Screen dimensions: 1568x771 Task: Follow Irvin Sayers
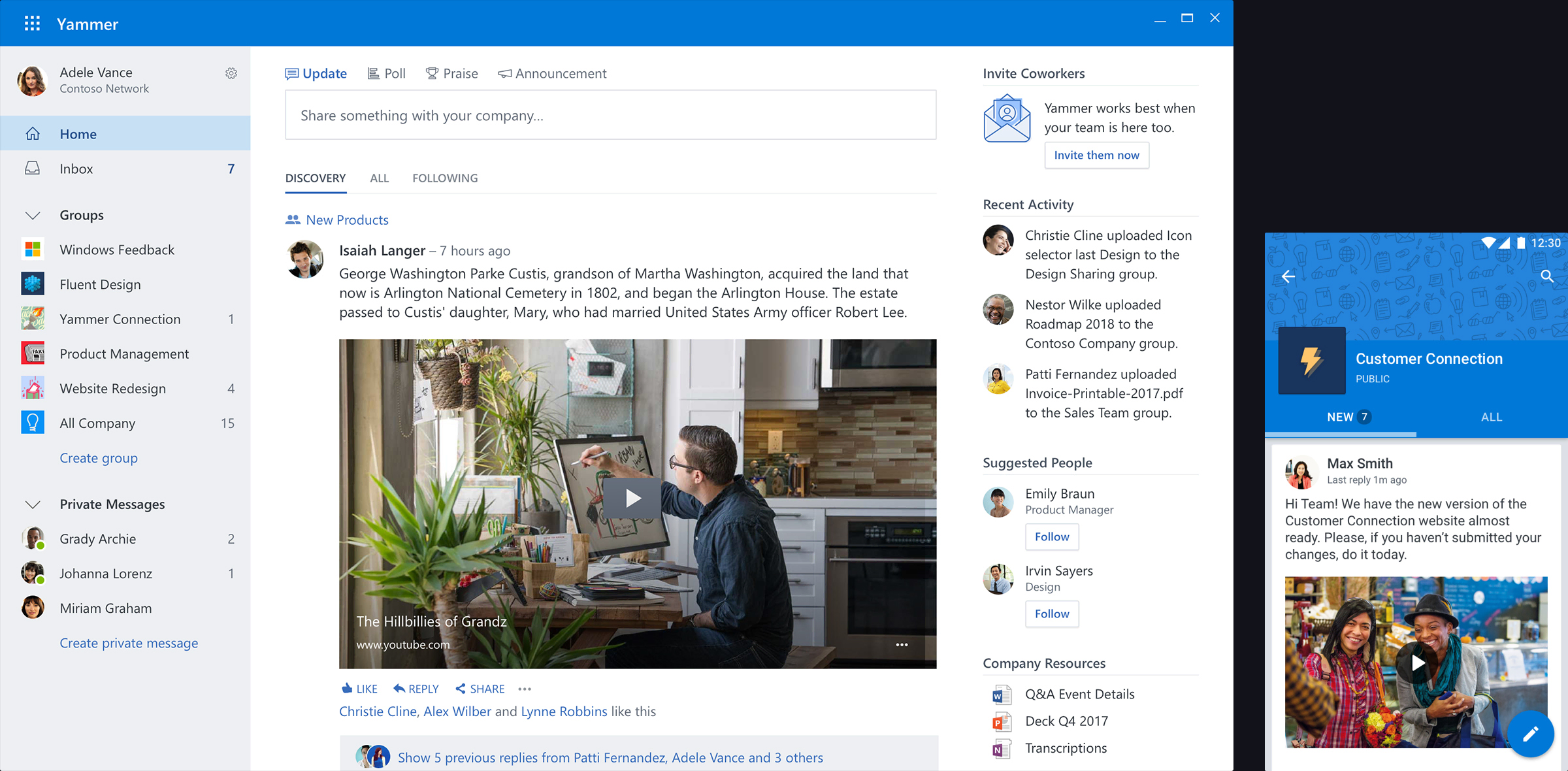[x=1051, y=614]
